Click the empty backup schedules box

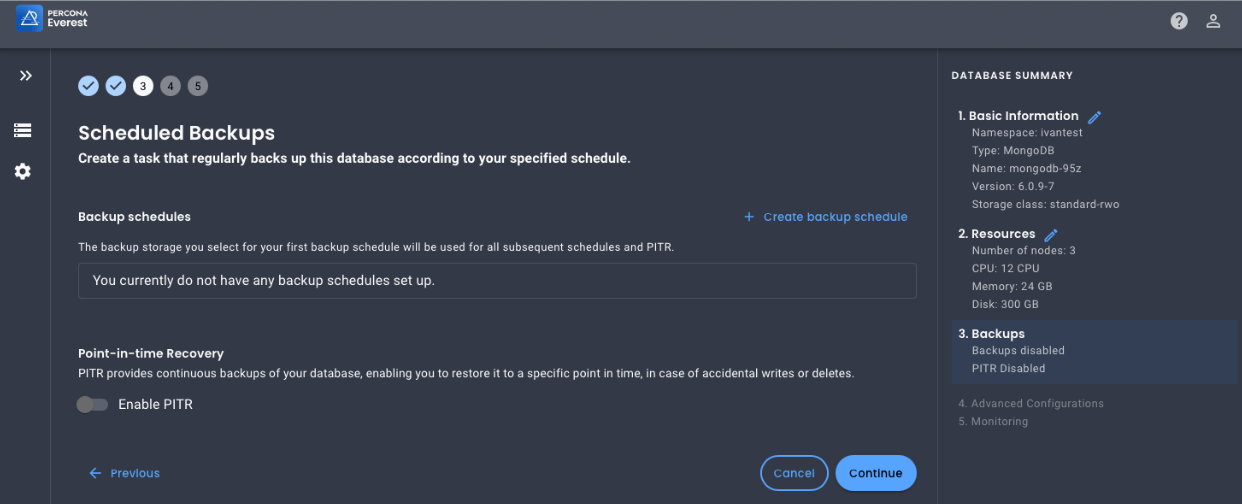tap(497, 281)
